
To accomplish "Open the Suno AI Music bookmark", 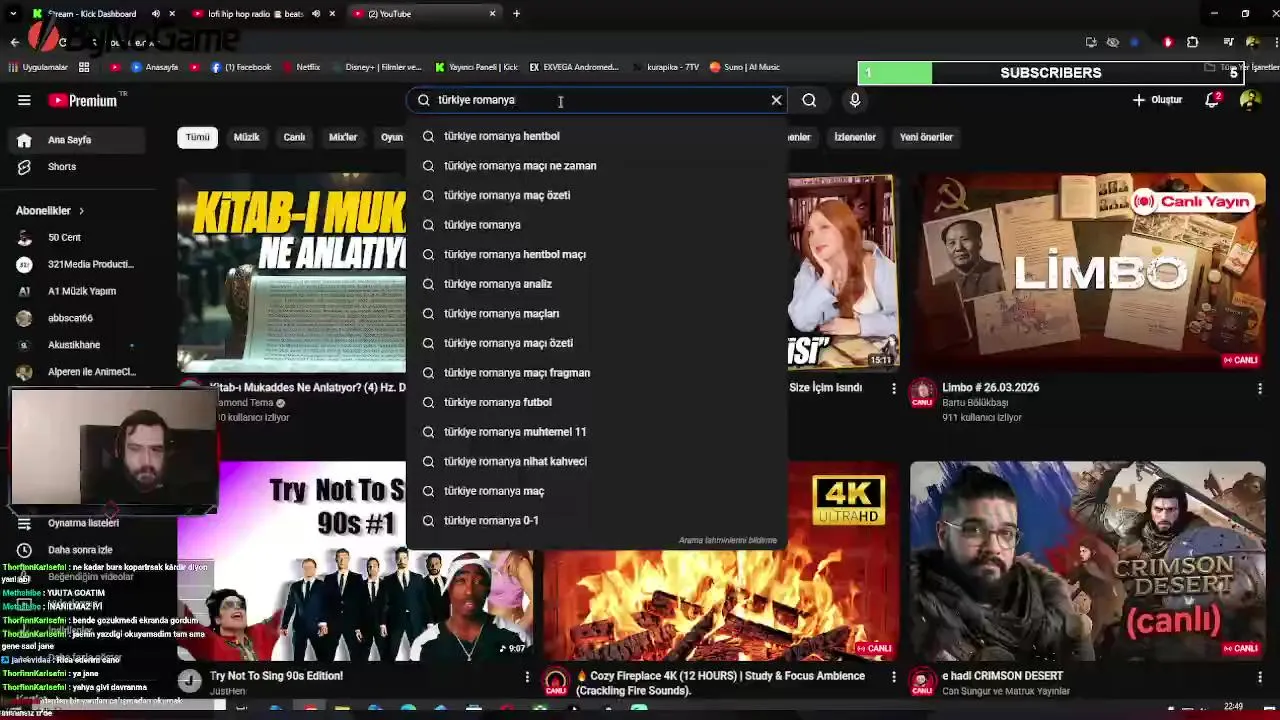I will 745,67.
